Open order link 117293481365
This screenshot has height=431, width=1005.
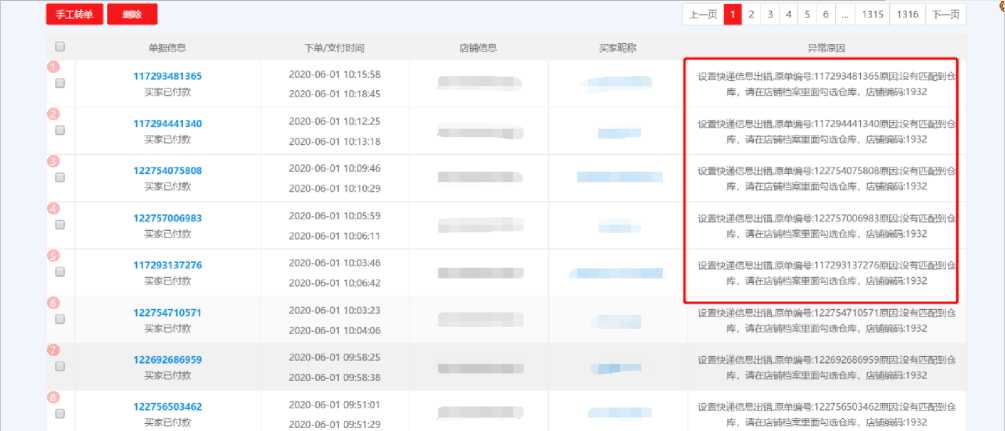click(167, 76)
